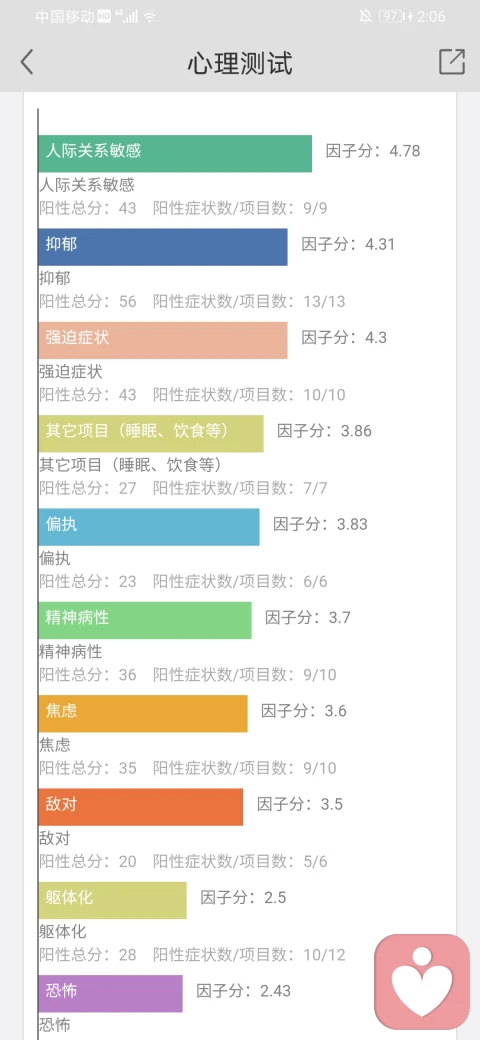Select the green 人际关系敏感 bar

(x=175, y=154)
